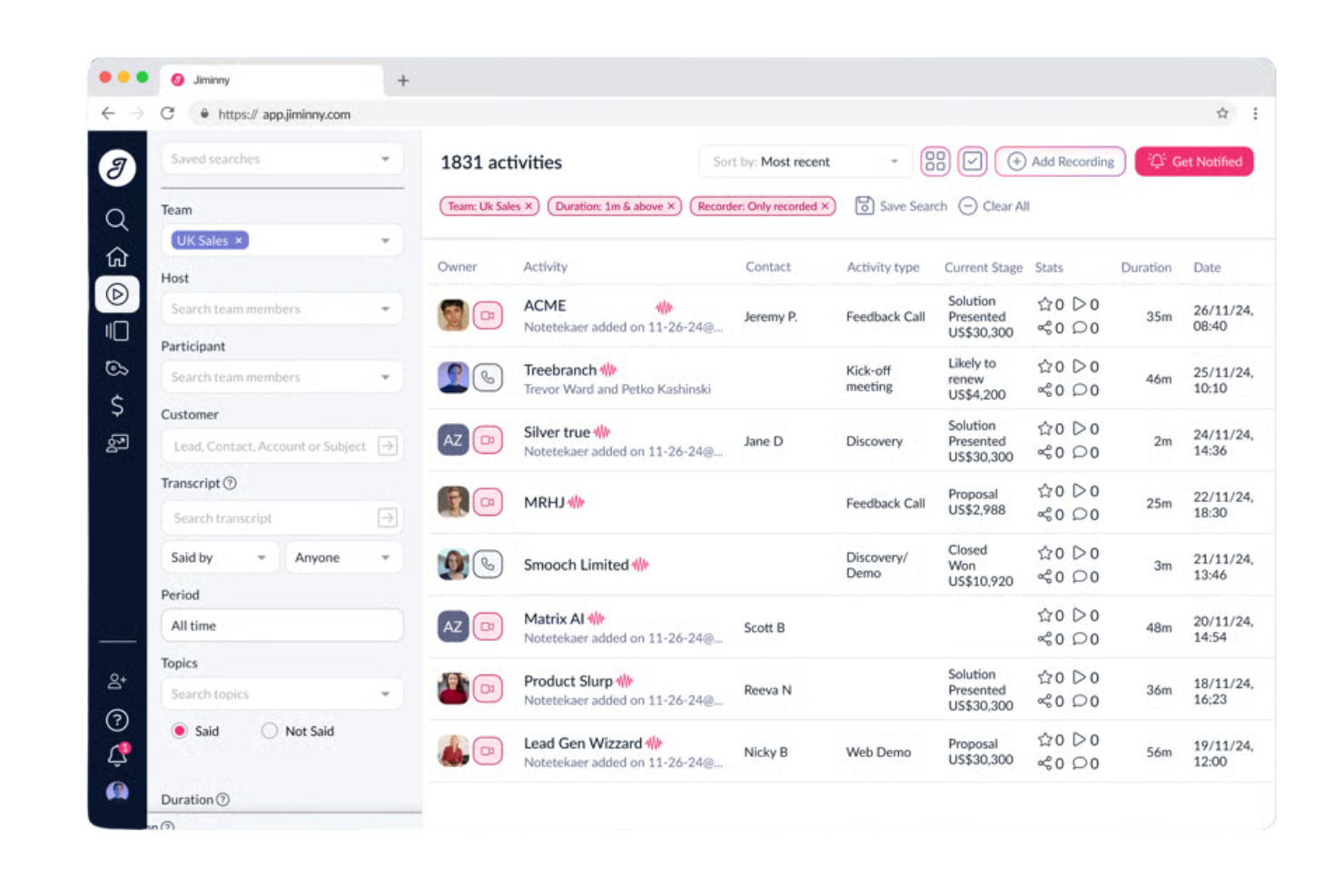1344x896 pixels.
Task: Open the dollar/deals icon in the sidebar
Action: (x=116, y=406)
